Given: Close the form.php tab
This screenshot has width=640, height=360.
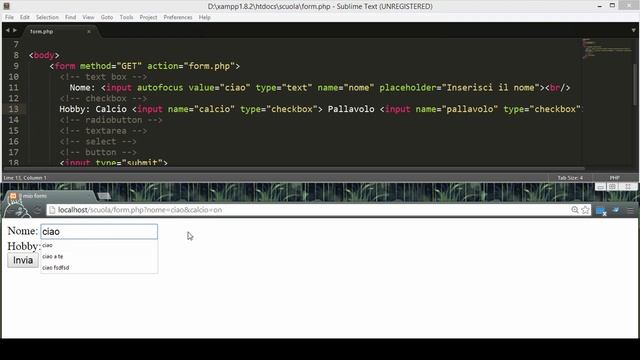Looking at the screenshot, I should click(x=89, y=31).
